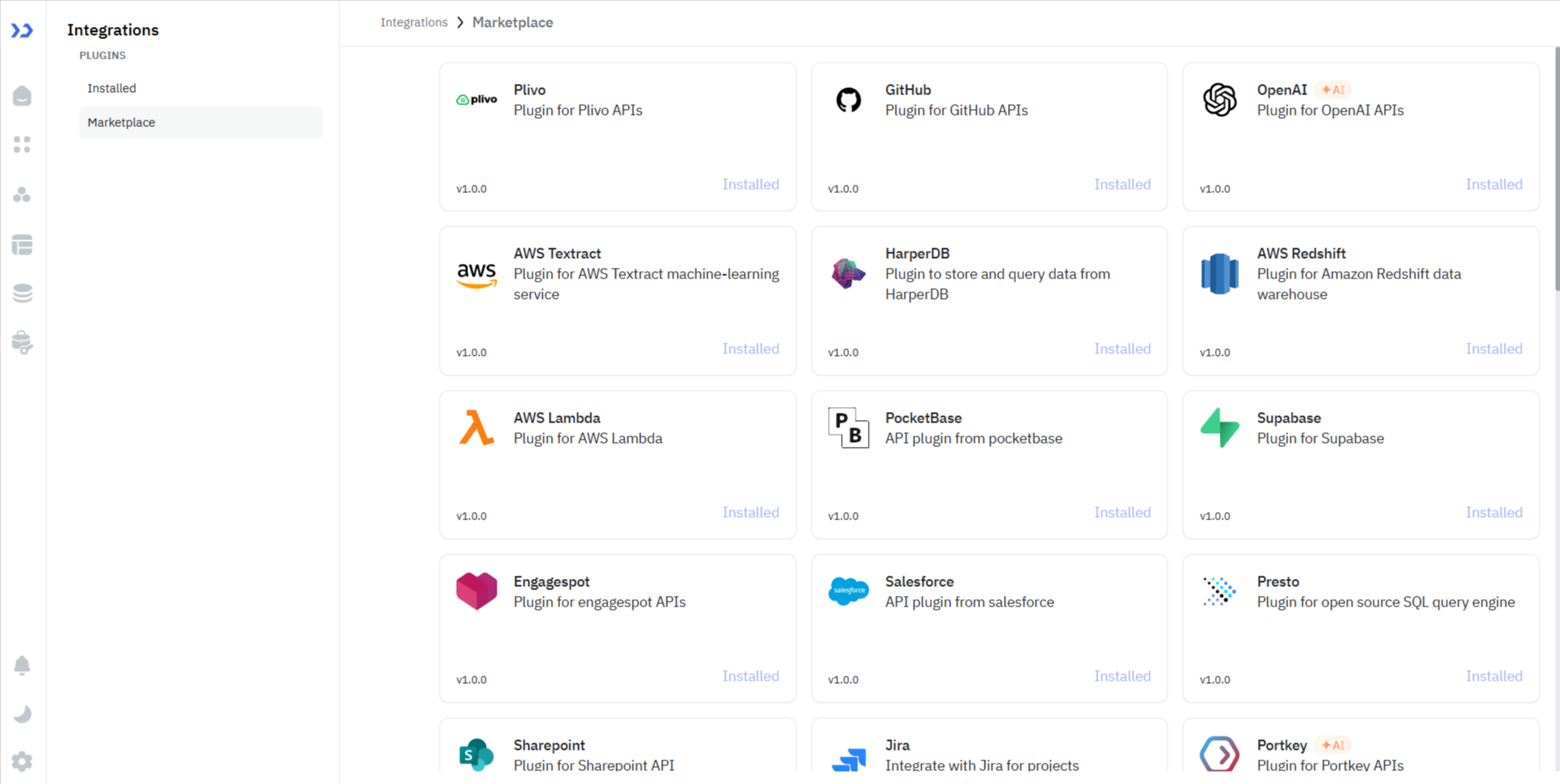Click Installed on AWS Redshift card
This screenshot has width=1560, height=784.
(x=1494, y=348)
